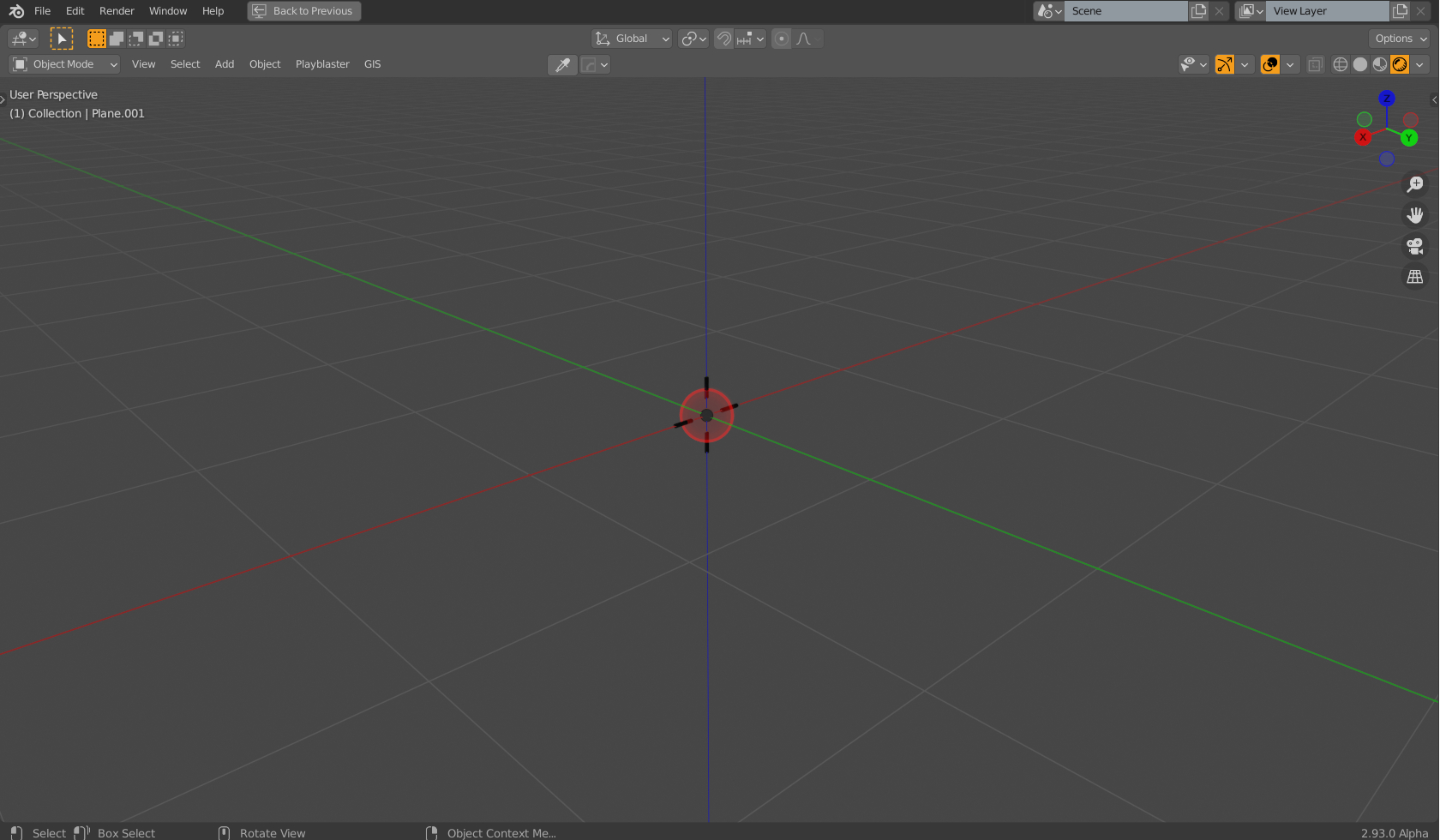Viewport: 1440px width, 840px height.
Task: Toggle X-Ray display
Action: [1316, 64]
